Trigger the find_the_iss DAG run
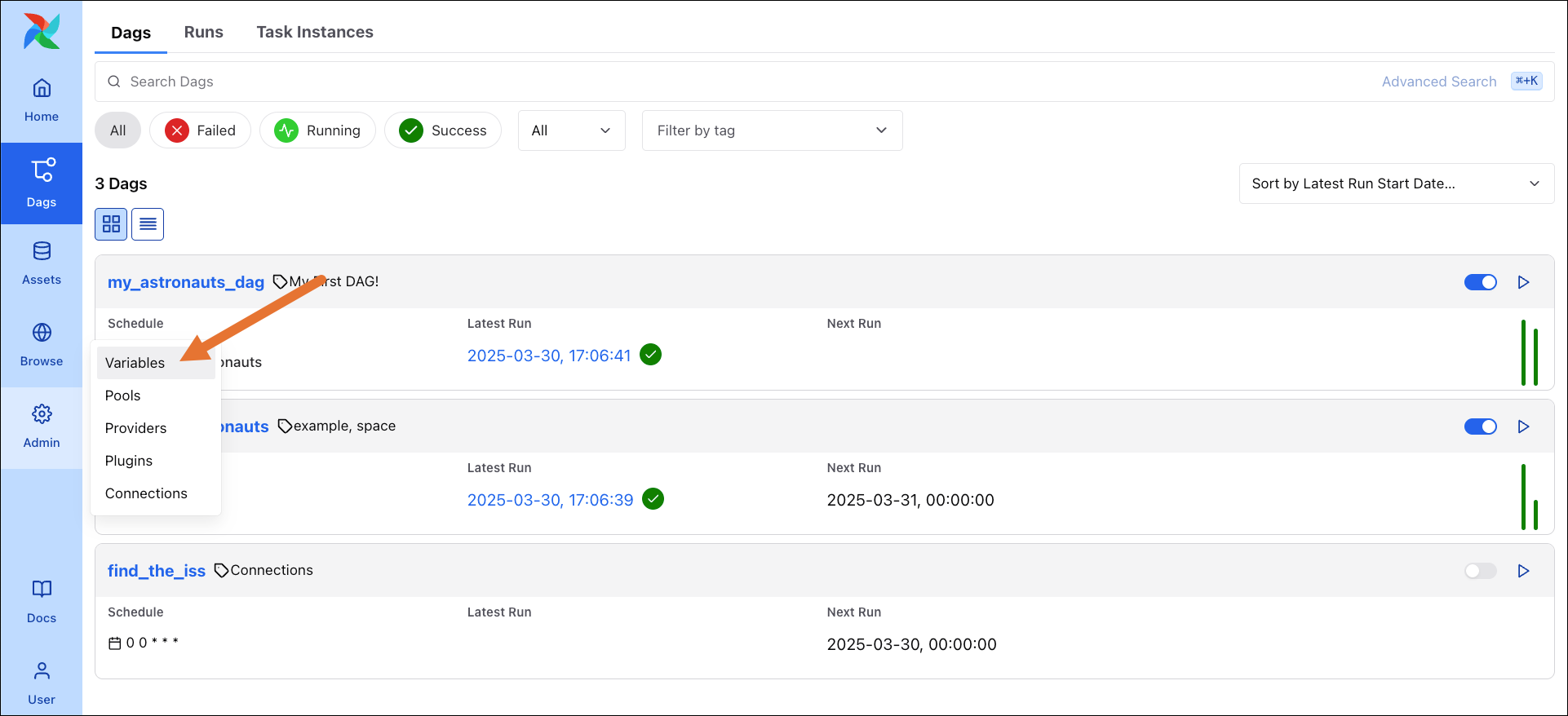Image resolution: width=1568 pixels, height=716 pixels. (x=1523, y=571)
